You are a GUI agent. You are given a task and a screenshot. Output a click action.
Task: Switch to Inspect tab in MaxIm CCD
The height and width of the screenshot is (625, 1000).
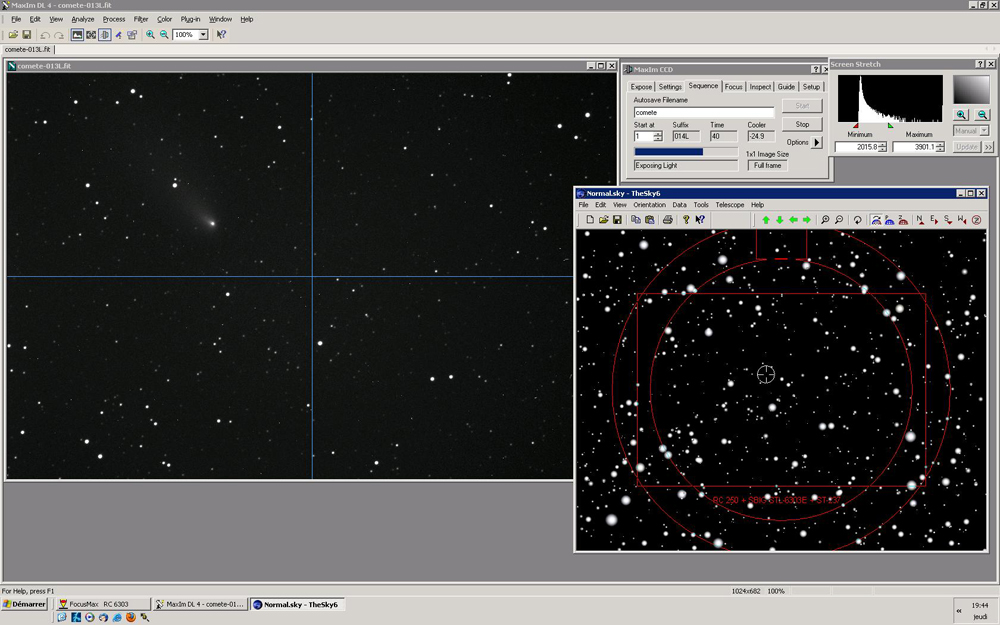[760, 87]
